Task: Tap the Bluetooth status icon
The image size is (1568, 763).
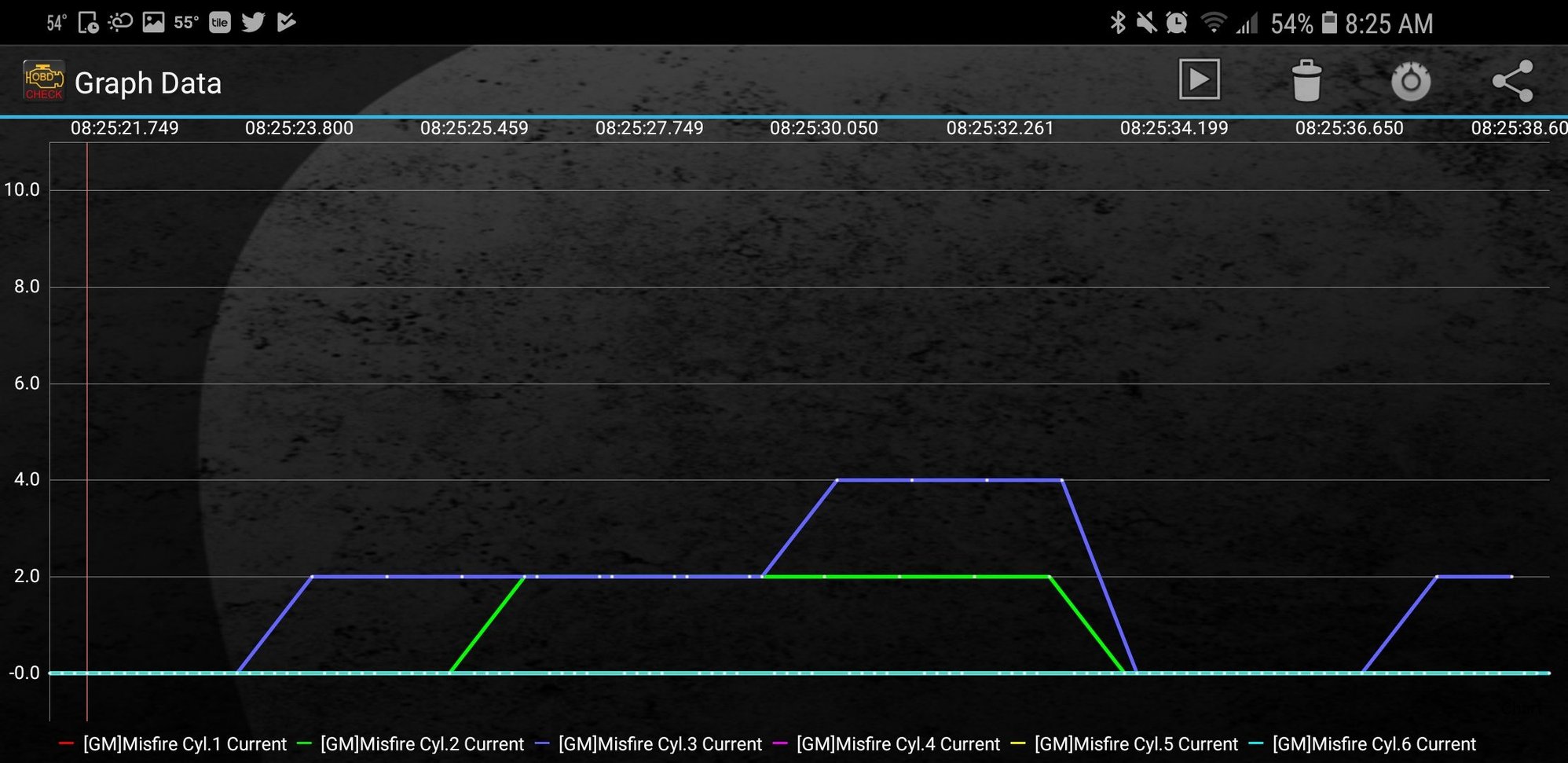Action: [x=1117, y=23]
